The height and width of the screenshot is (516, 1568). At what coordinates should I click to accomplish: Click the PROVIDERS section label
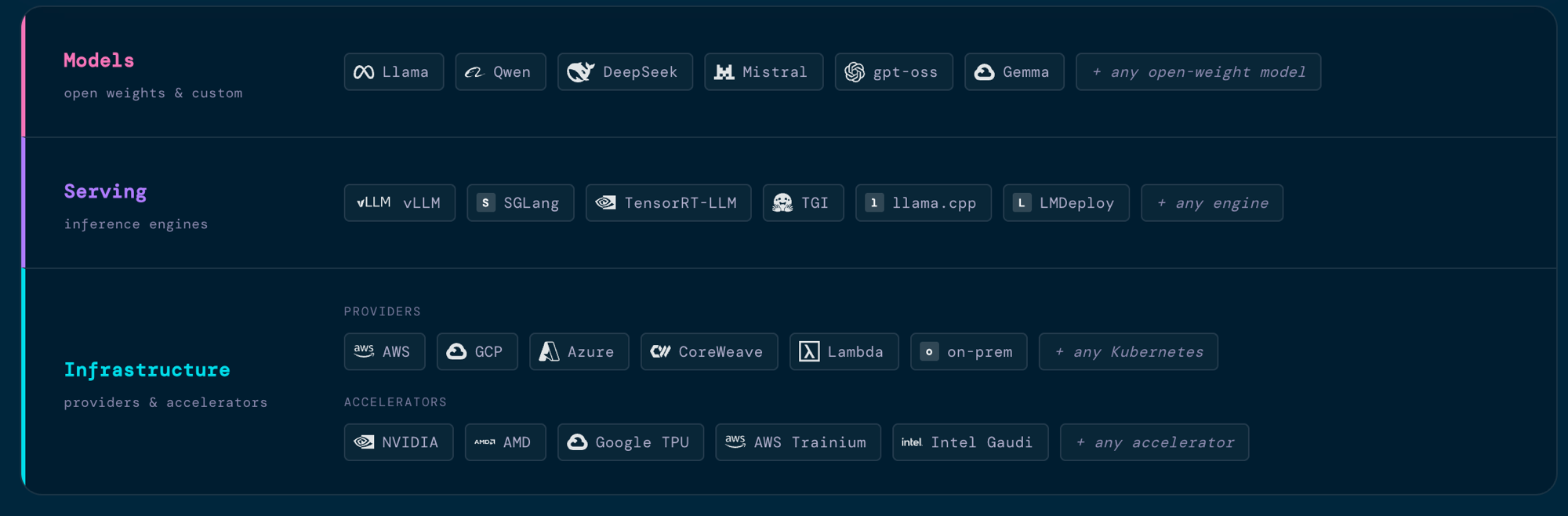pos(382,311)
